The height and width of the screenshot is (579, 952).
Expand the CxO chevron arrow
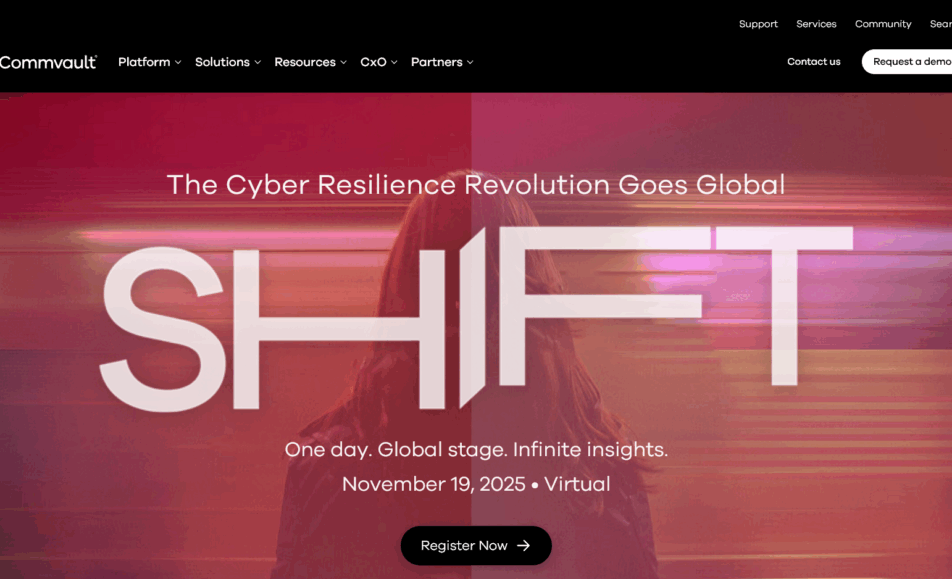pos(394,63)
